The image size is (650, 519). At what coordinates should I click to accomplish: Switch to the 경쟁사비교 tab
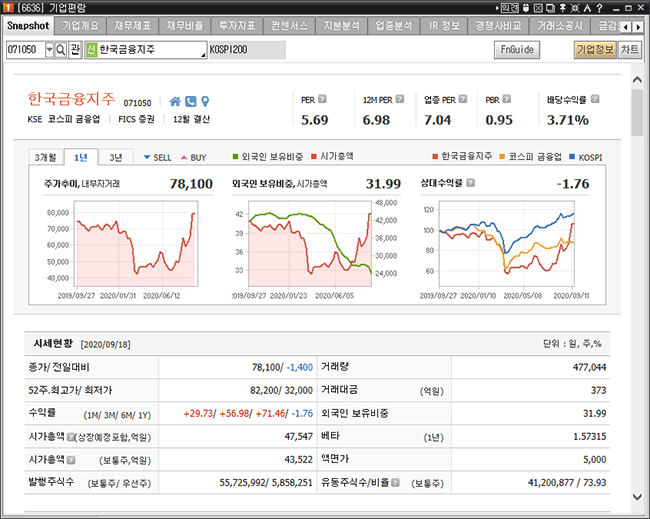click(498, 26)
